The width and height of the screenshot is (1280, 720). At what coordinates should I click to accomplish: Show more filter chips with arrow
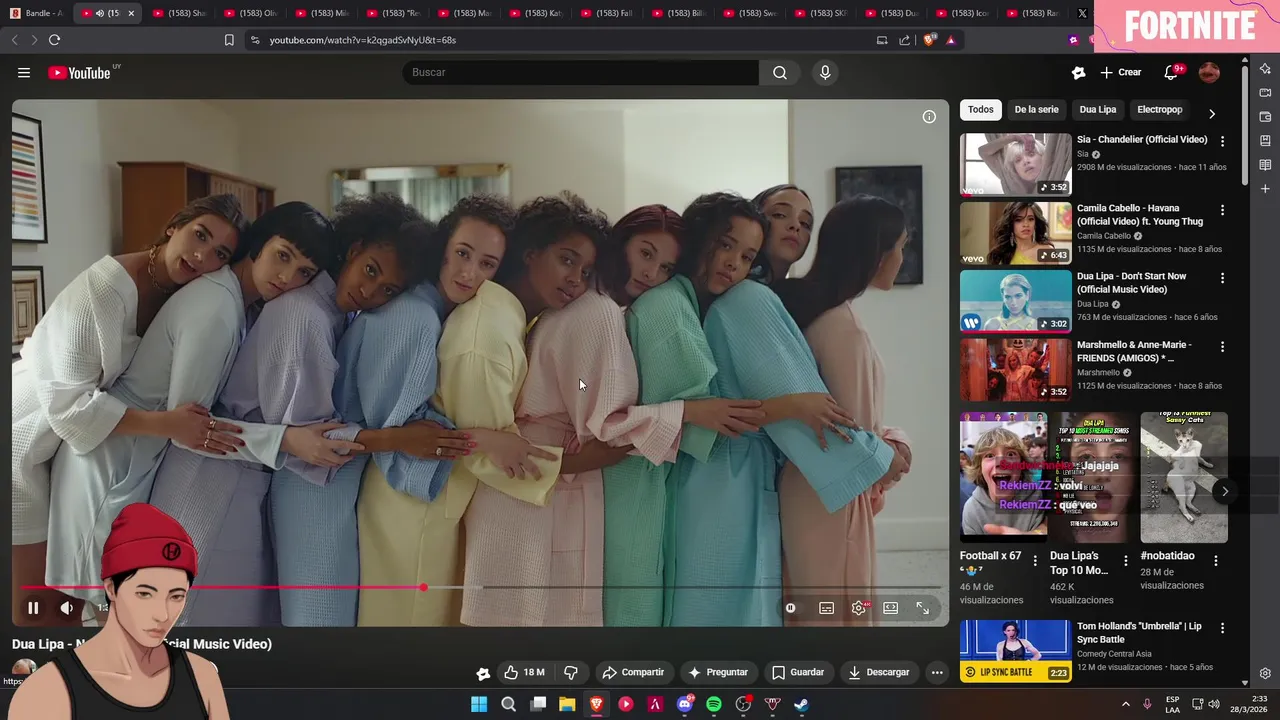(x=1212, y=113)
